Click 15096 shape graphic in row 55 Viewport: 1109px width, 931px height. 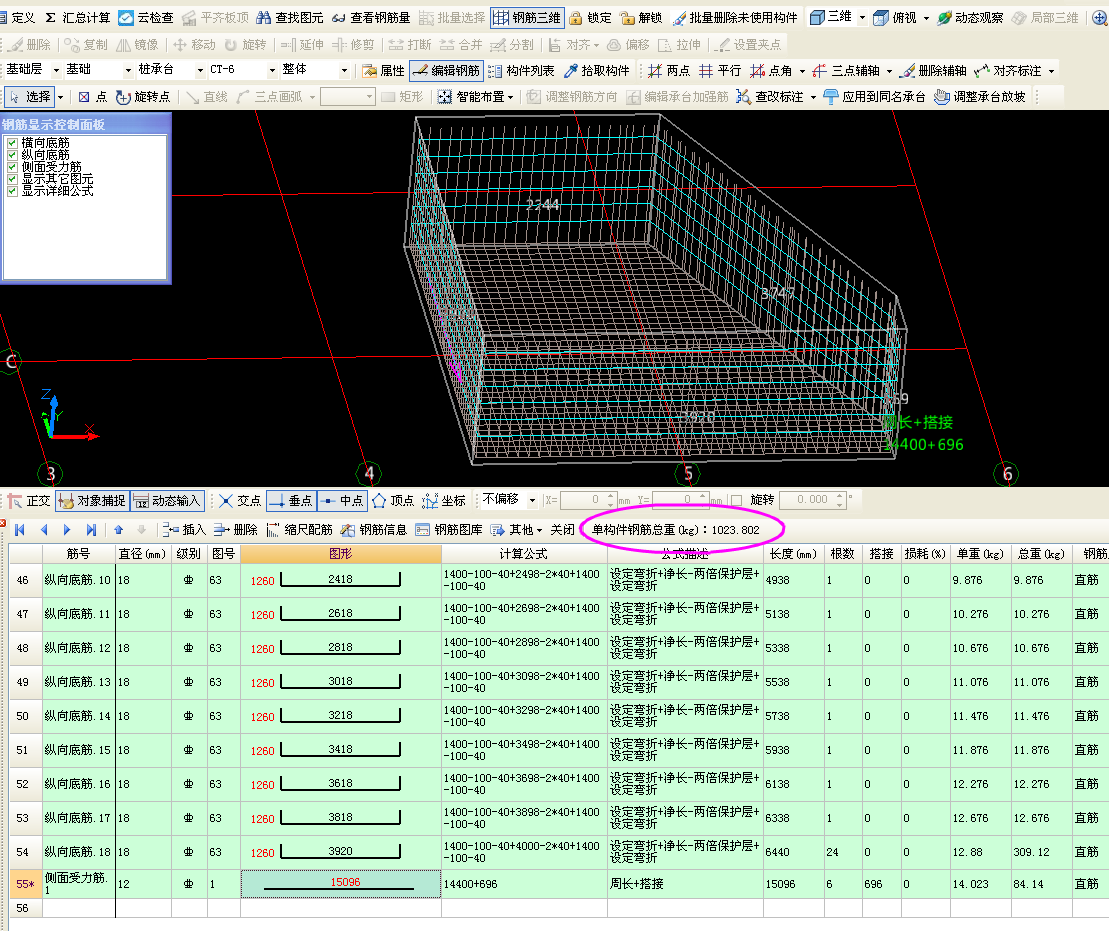click(x=341, y=884)
